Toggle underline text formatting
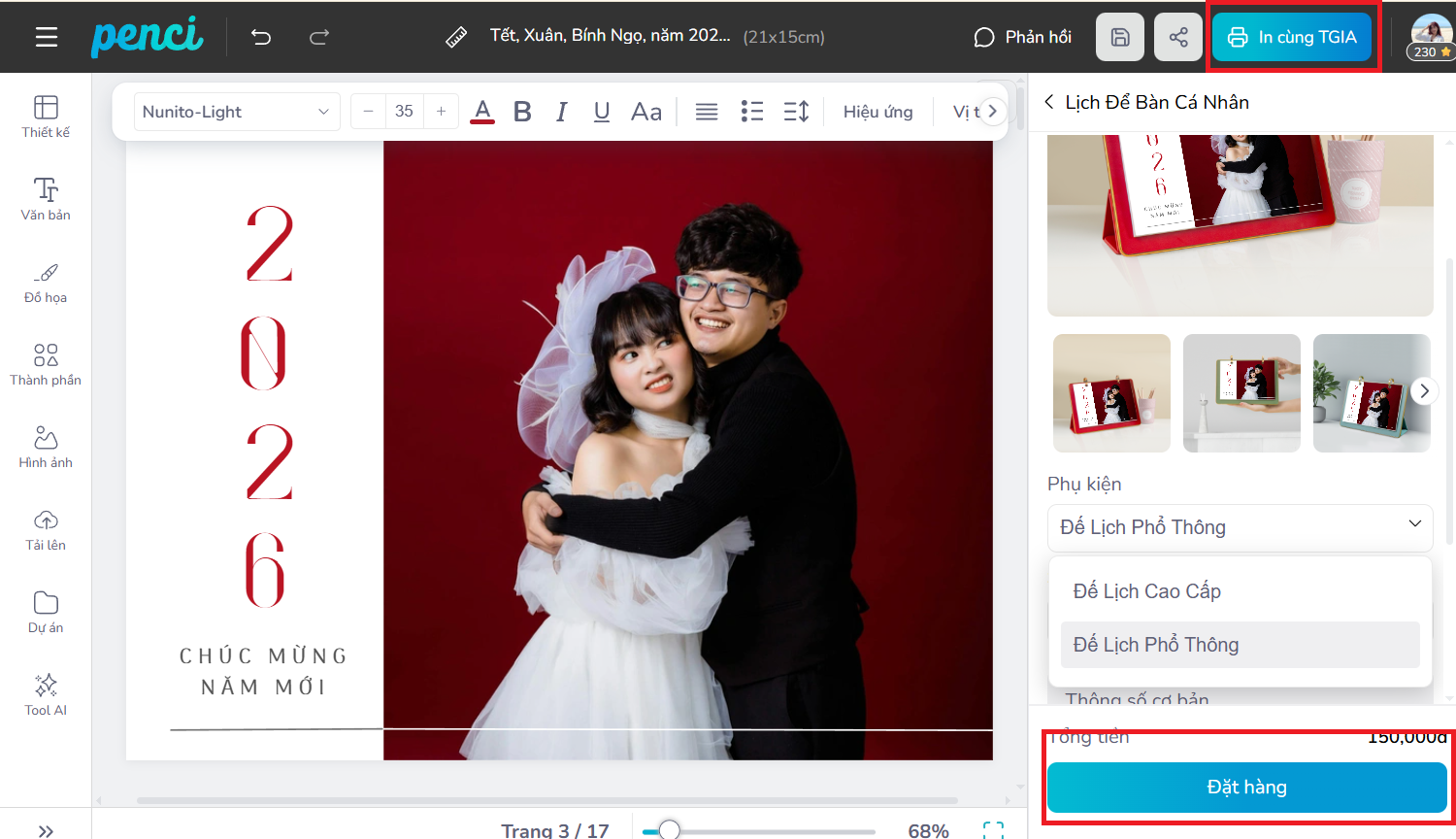Viewport: 1456px width, 839px height. coord(602,112)
